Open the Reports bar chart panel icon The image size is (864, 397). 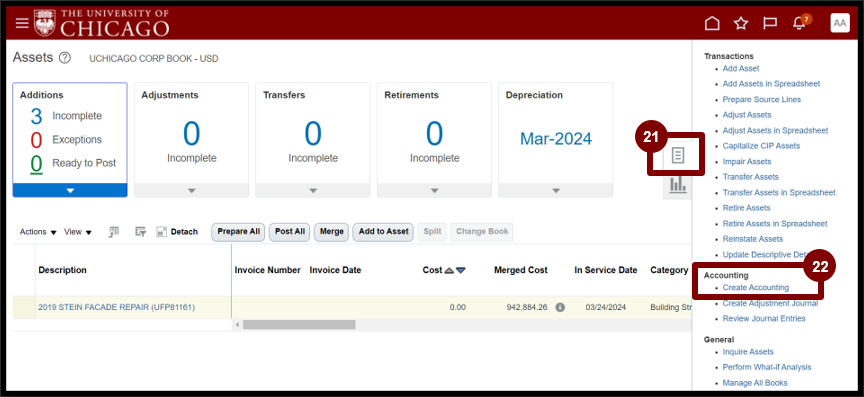tap(678, 185)
